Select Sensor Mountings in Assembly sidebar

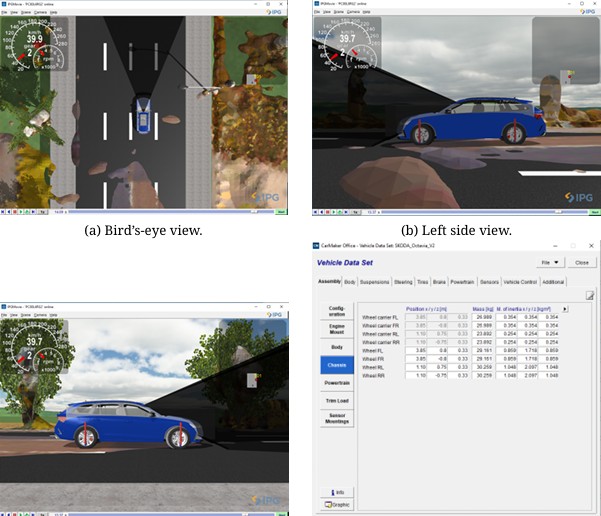tap(337, 418)
